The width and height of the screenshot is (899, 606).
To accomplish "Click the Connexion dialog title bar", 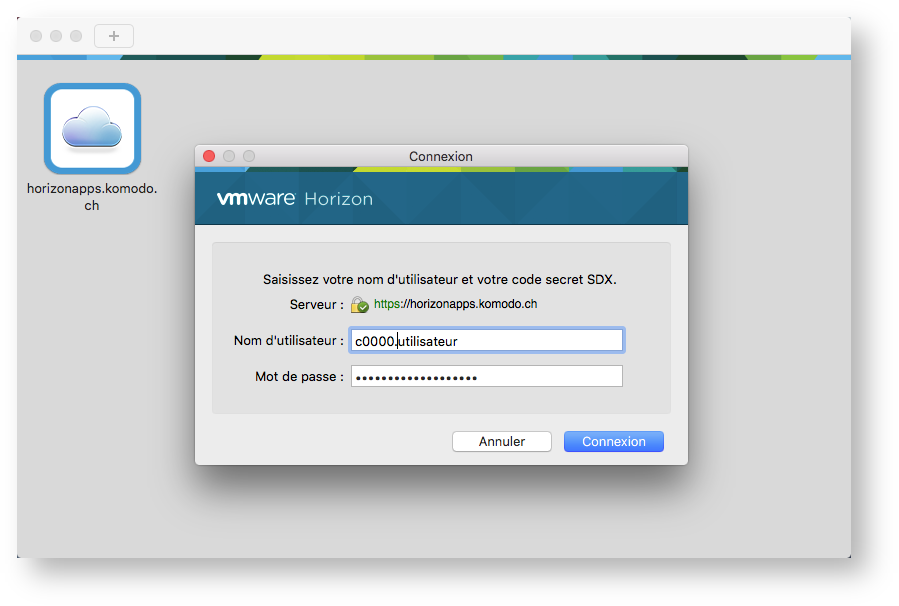I will (441, 156).
